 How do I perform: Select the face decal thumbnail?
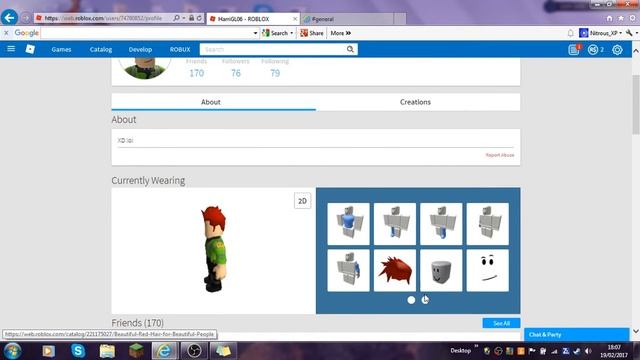(488, 270)
